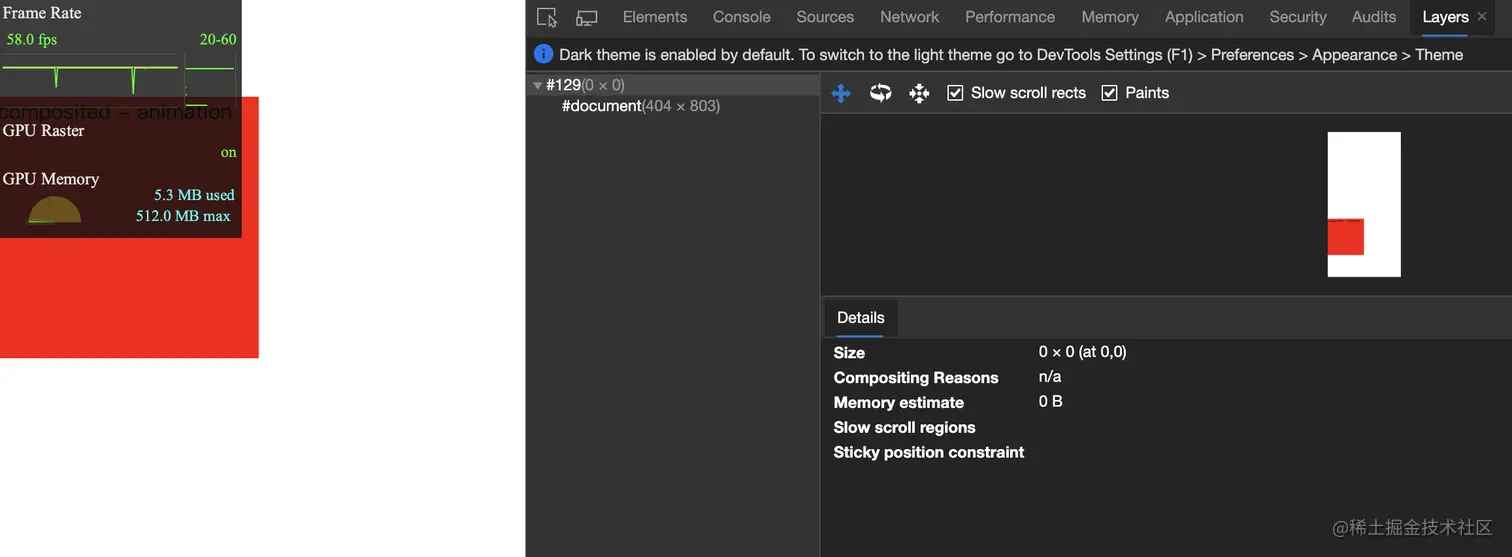1512x557 pixels.
Task: Click the red layer in 3D preview
Action: (1345, 238)
